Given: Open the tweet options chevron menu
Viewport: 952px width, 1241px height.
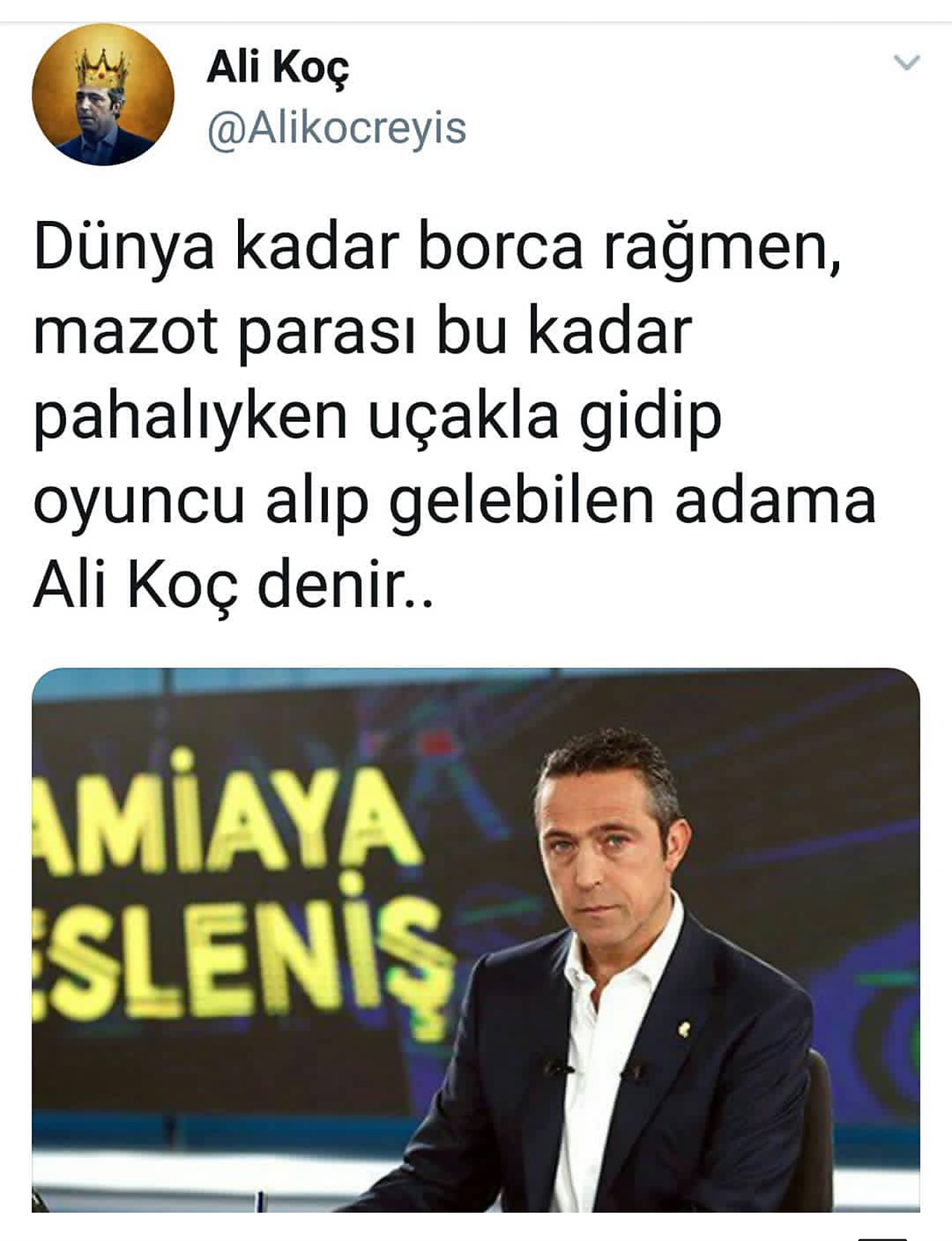Looking at the screenshot, I should 907,62.
